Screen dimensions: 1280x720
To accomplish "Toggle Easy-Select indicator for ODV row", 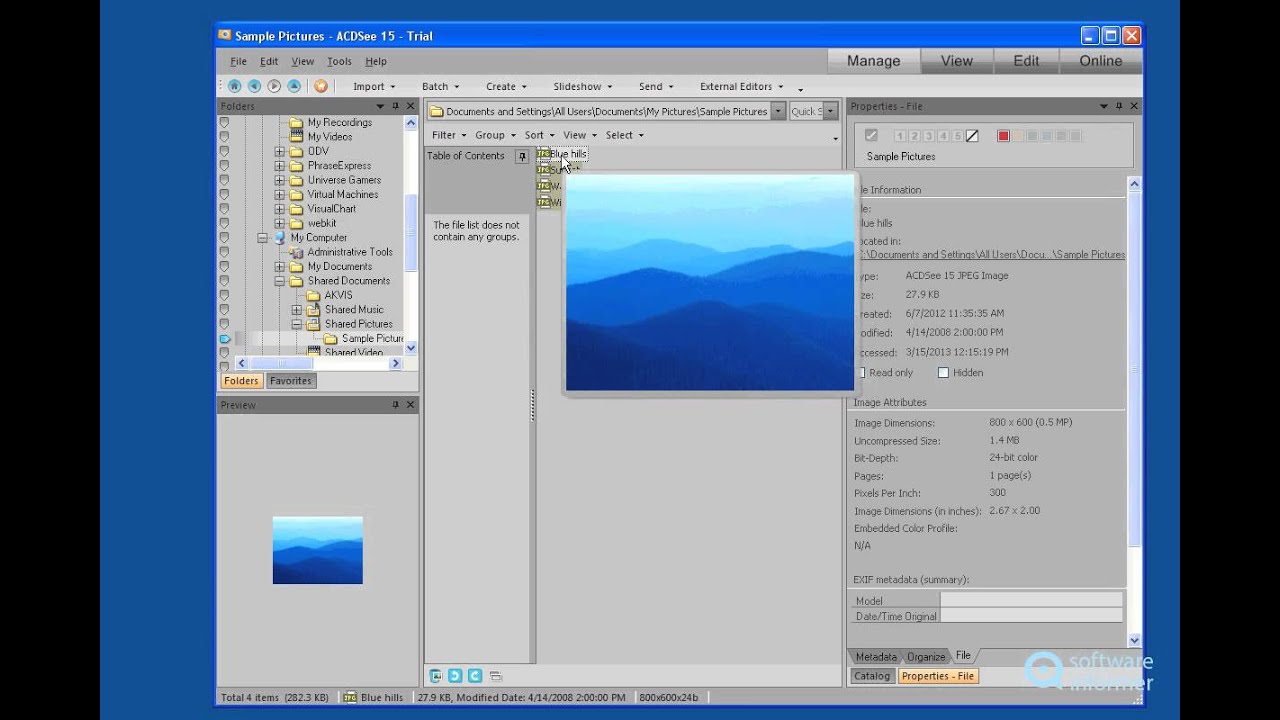I will click(224, 151).
